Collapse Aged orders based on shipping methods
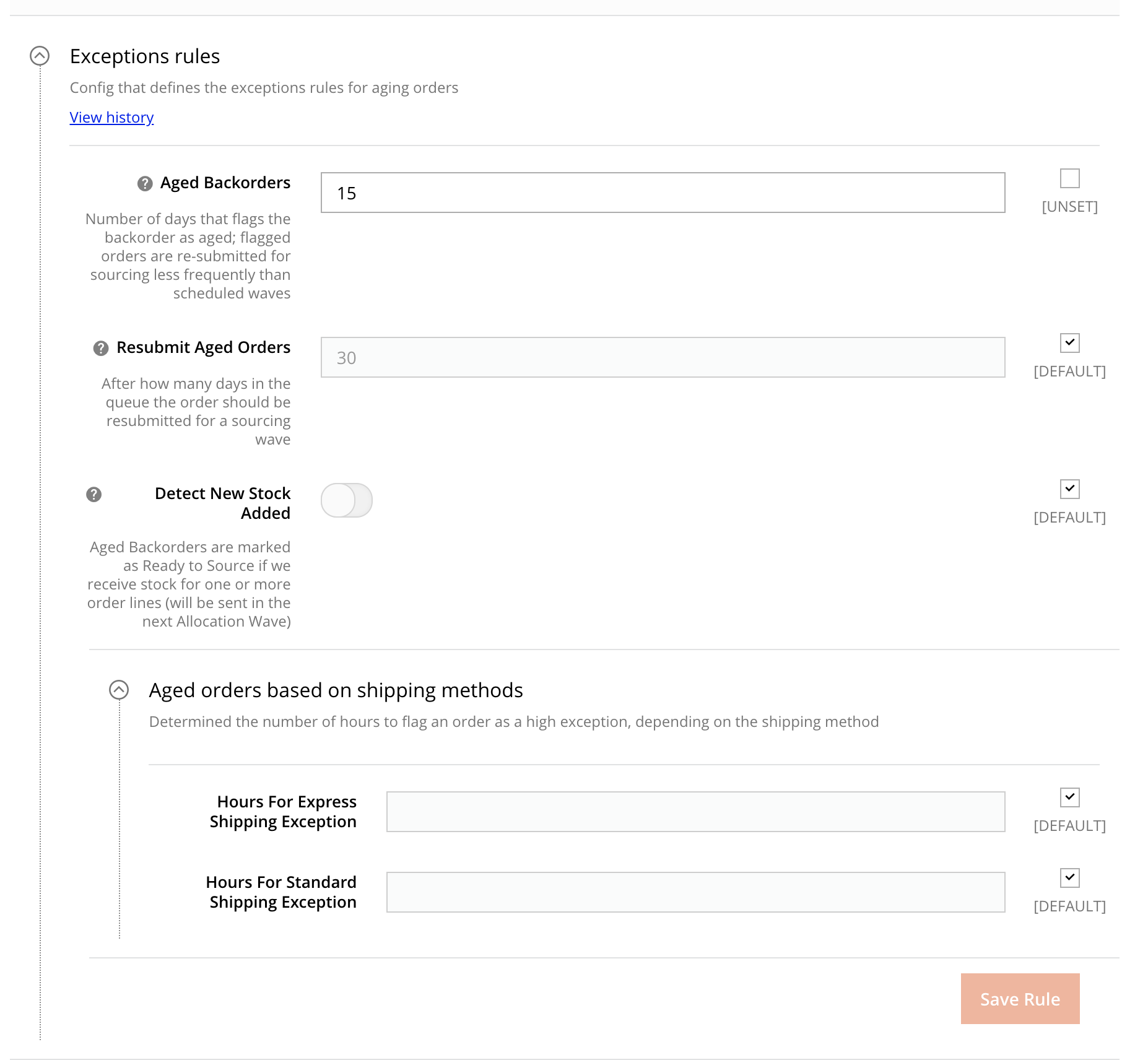 pyautogui.click(x=119, y=690)
